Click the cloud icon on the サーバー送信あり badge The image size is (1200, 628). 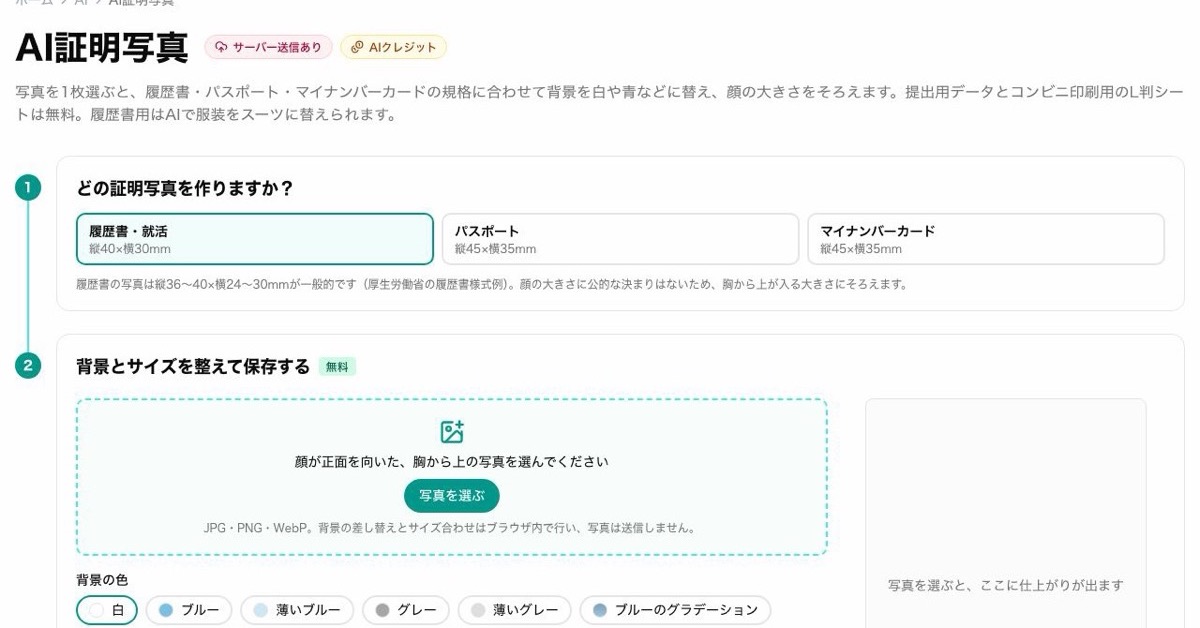(x=221, y=47)
